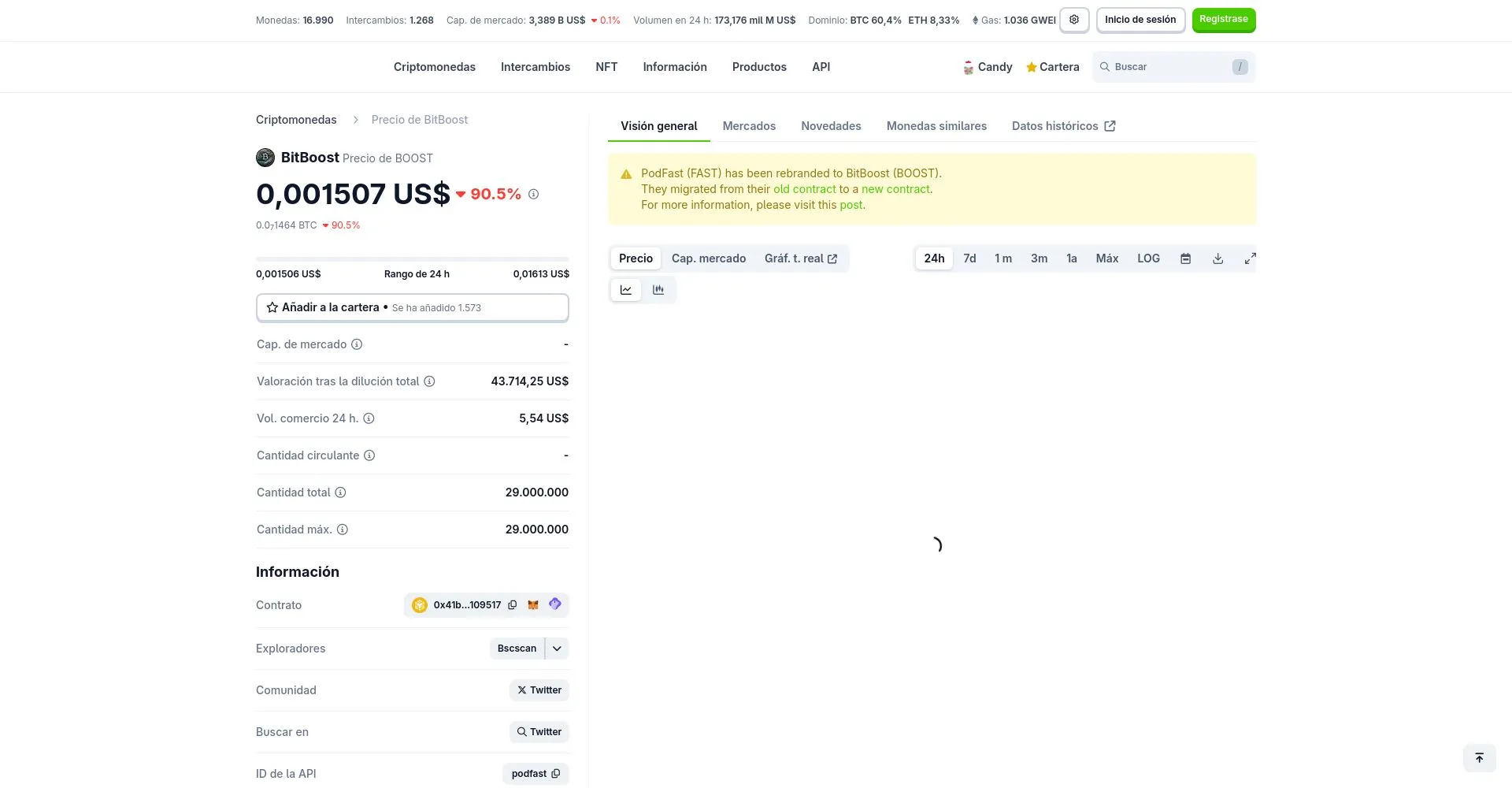Image resolution: width=1512 pixels, height=788 pixels.
Task: Download chart data icon
Action: coord(1218,258)
